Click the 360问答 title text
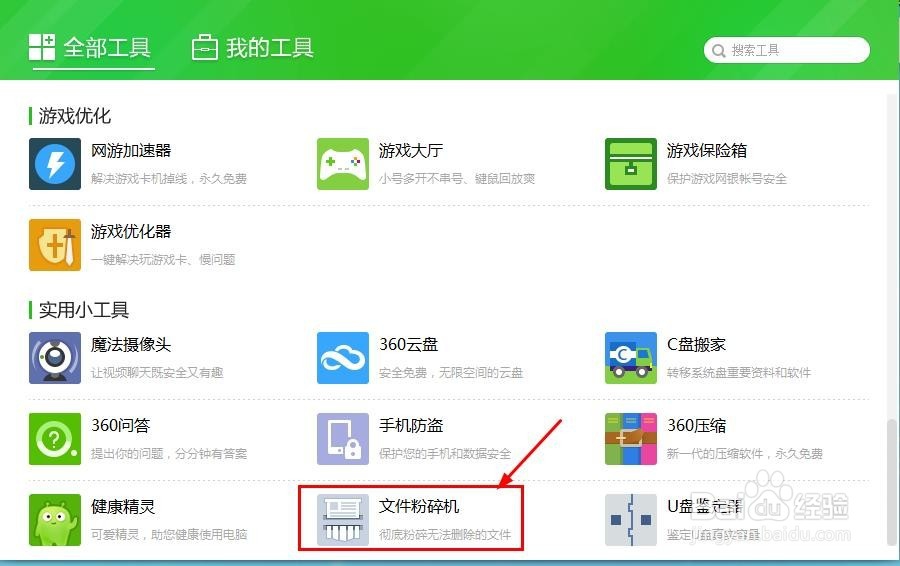This screenshot has width=900, height=566. pos(121,425)
